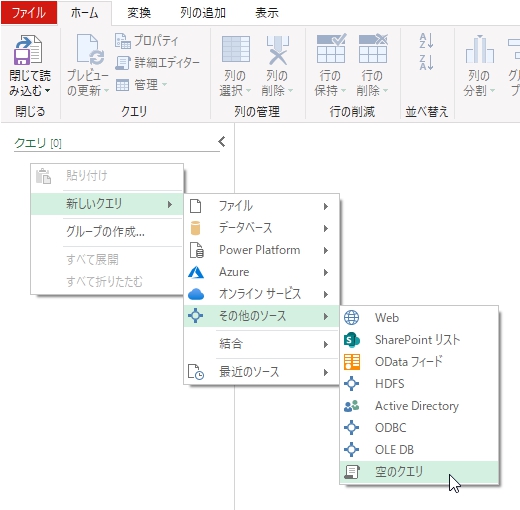This screenshot has height=510, width=520.
Task: Click the その他のソース connector icon
Action: (195, 316)
